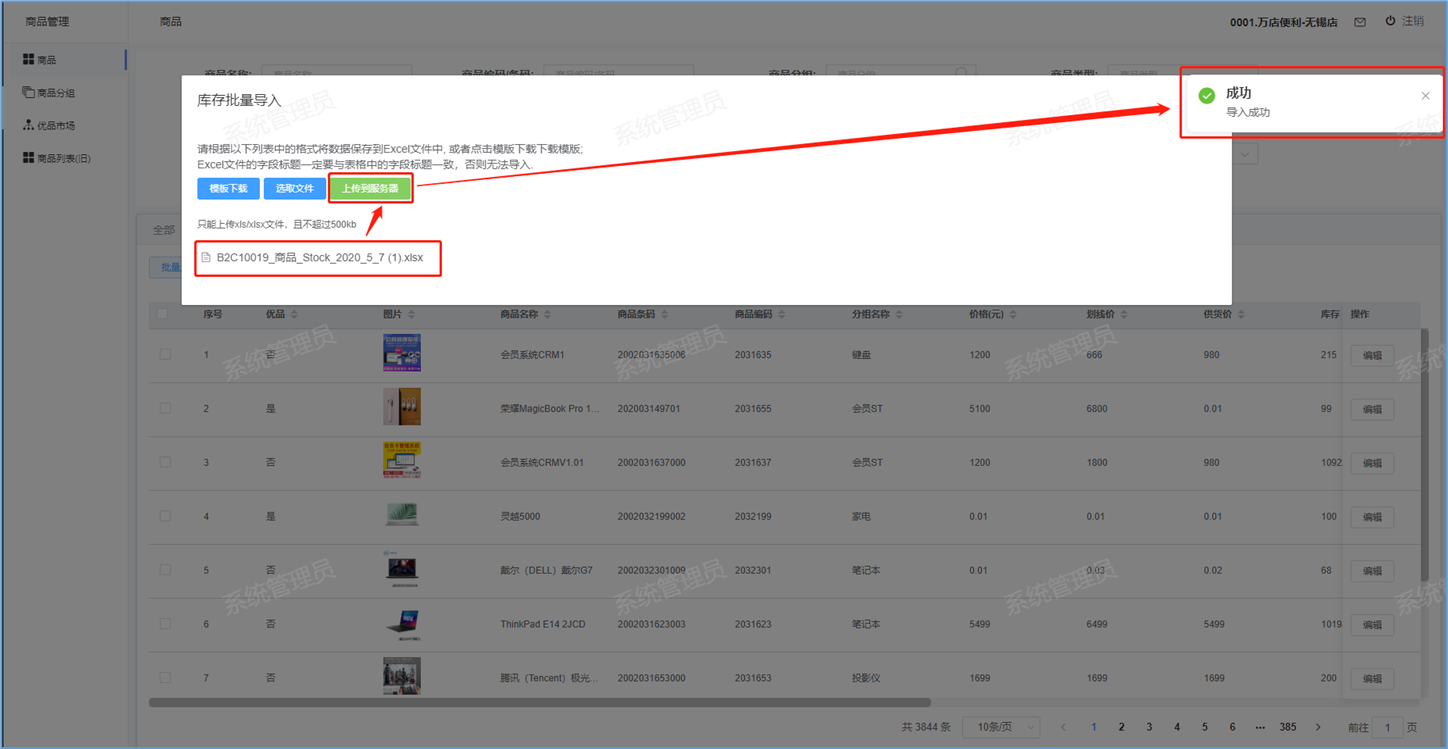Screen dimensions: 1448x749
Task: Jump to last page 385
Action: [x=1288, y=727]
